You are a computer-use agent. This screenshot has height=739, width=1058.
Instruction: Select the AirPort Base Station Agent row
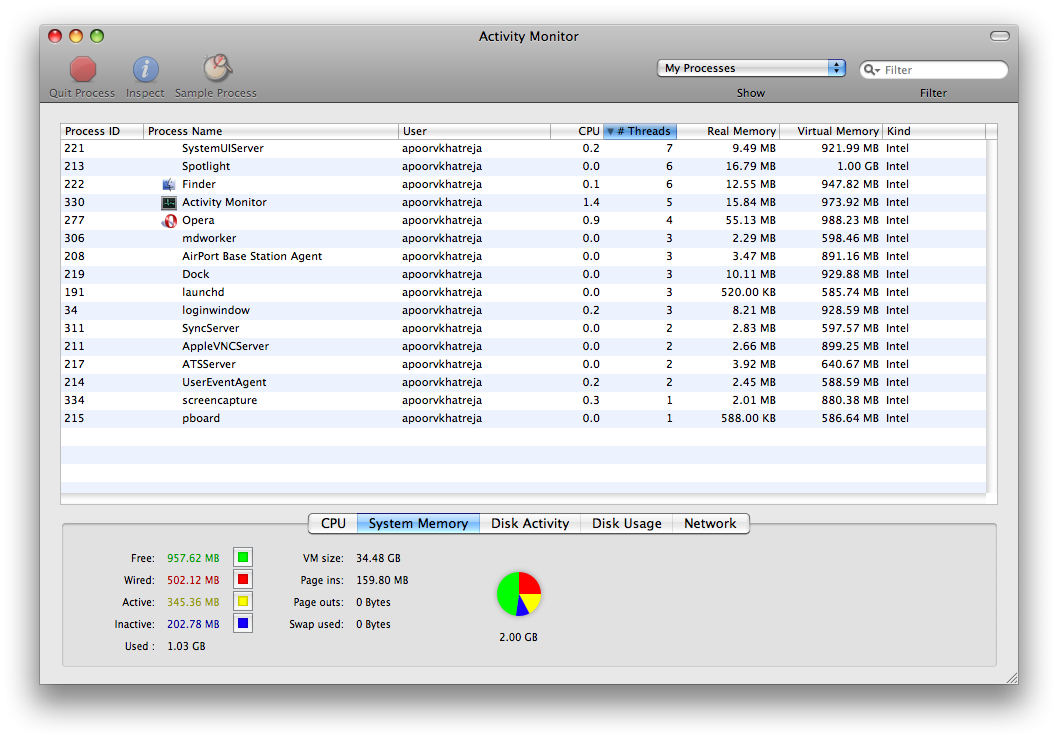point(523,256)
